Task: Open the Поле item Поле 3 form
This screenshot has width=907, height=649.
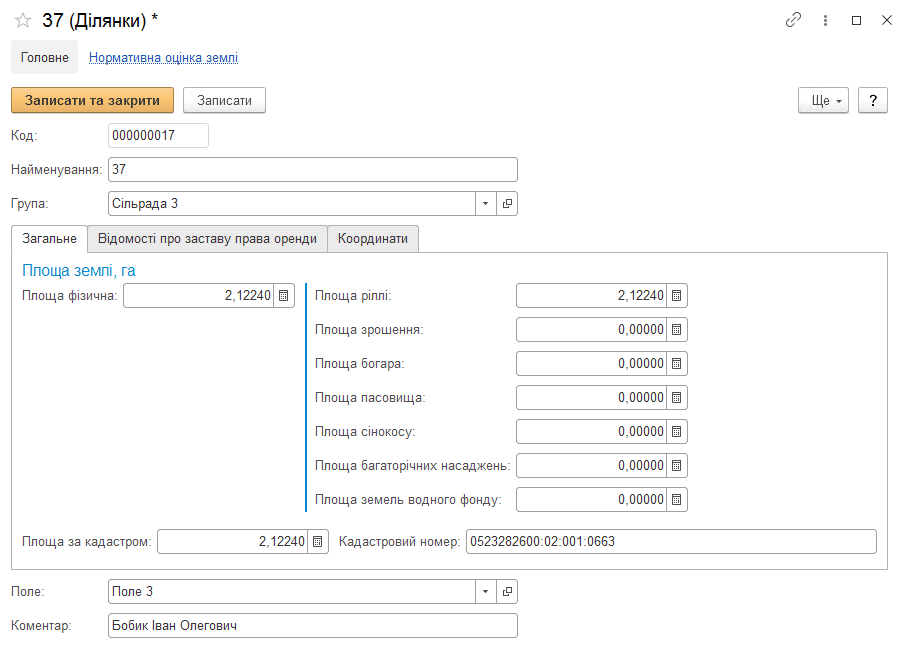Action: pos(507,592)
